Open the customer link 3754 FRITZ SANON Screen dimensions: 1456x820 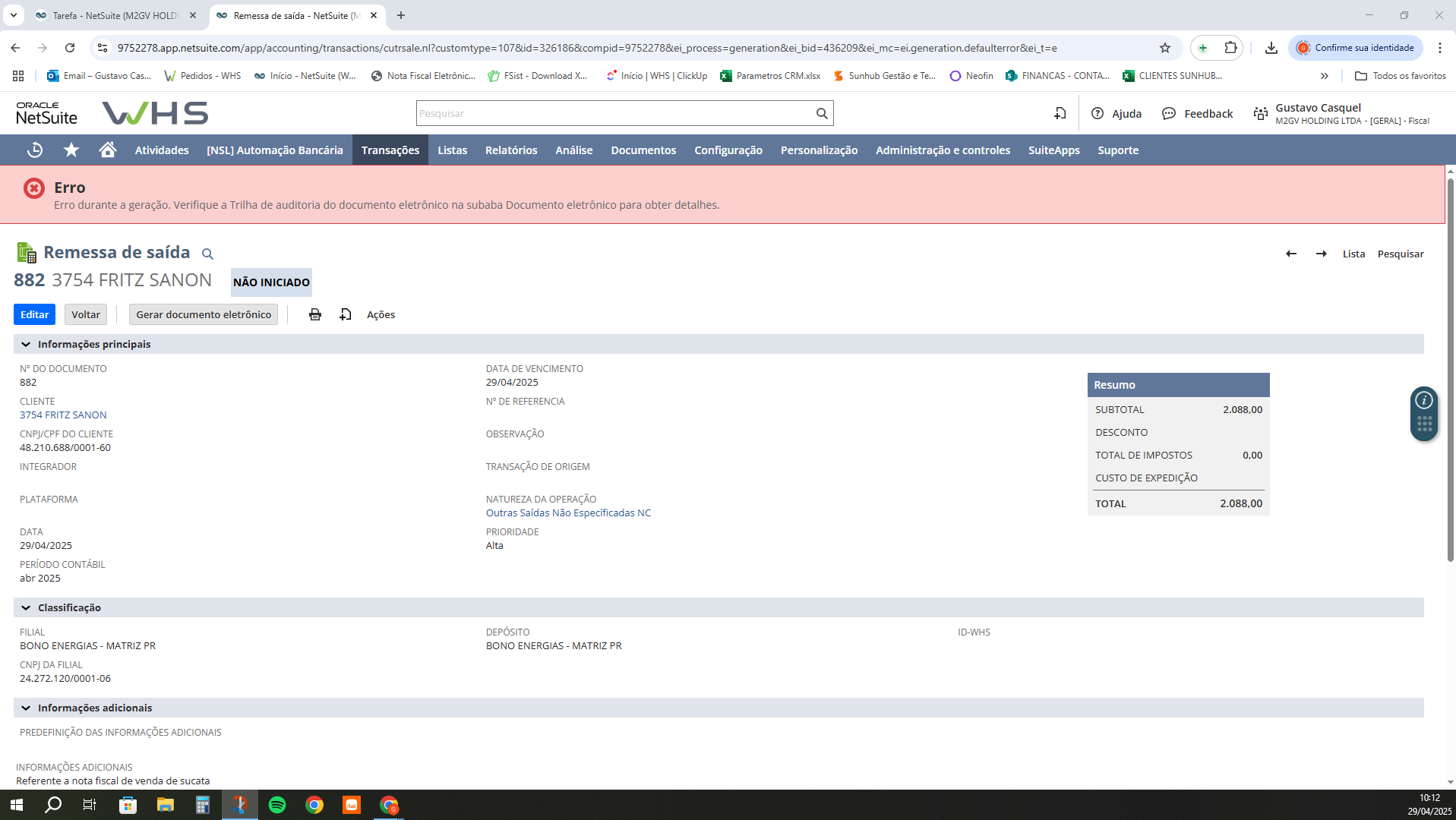pos(63,415)
